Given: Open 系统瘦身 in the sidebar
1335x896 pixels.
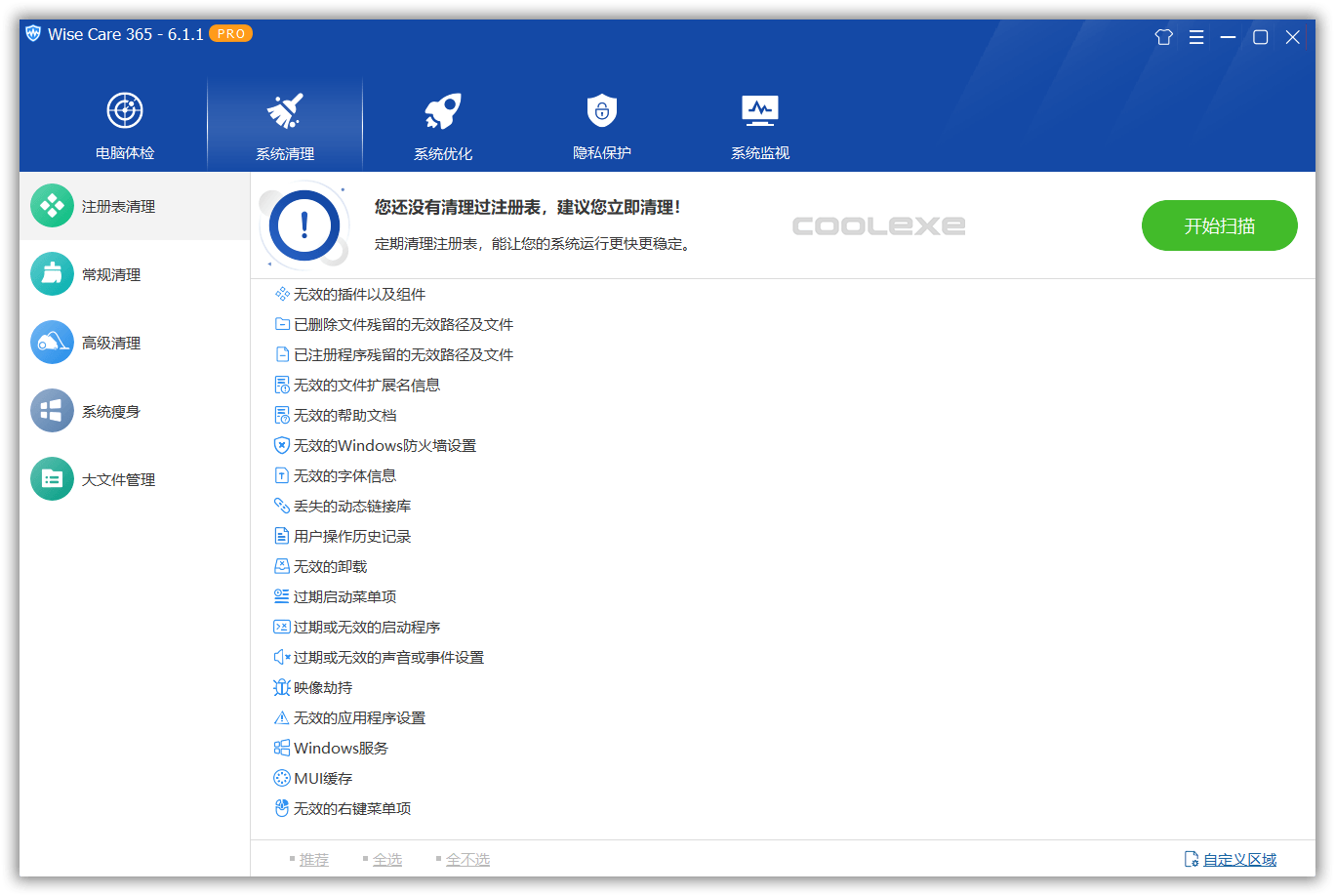Looking at the screenshot, I should [135, 411].
